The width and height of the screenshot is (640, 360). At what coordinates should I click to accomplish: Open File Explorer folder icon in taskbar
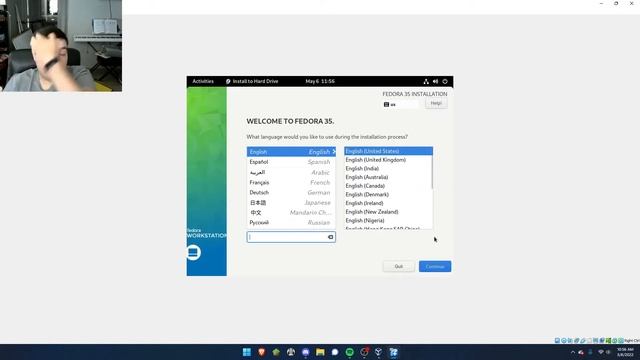tap(320, 352)
